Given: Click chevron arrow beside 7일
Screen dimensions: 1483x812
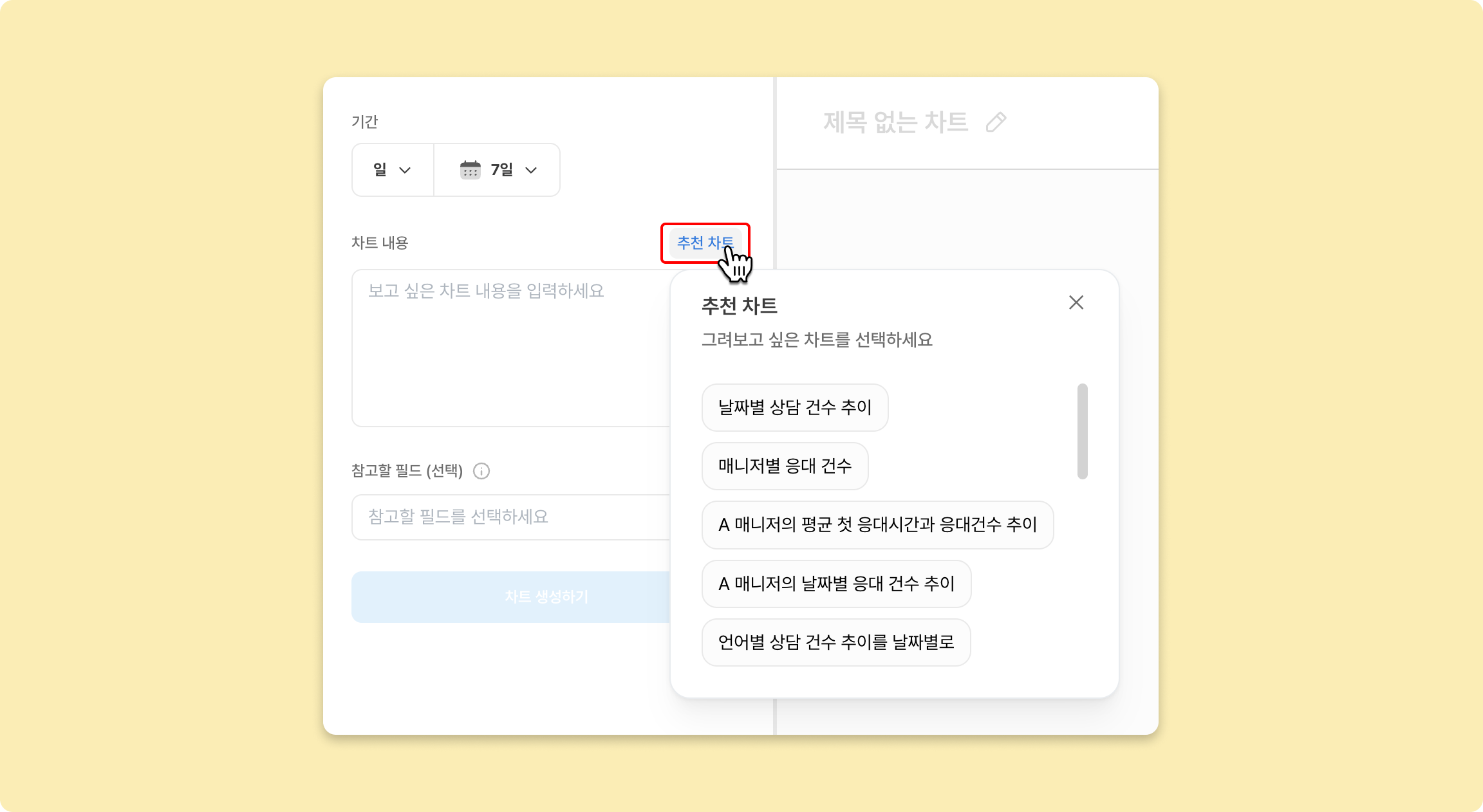Looking at the screenshot, I should tap(531, 171).
